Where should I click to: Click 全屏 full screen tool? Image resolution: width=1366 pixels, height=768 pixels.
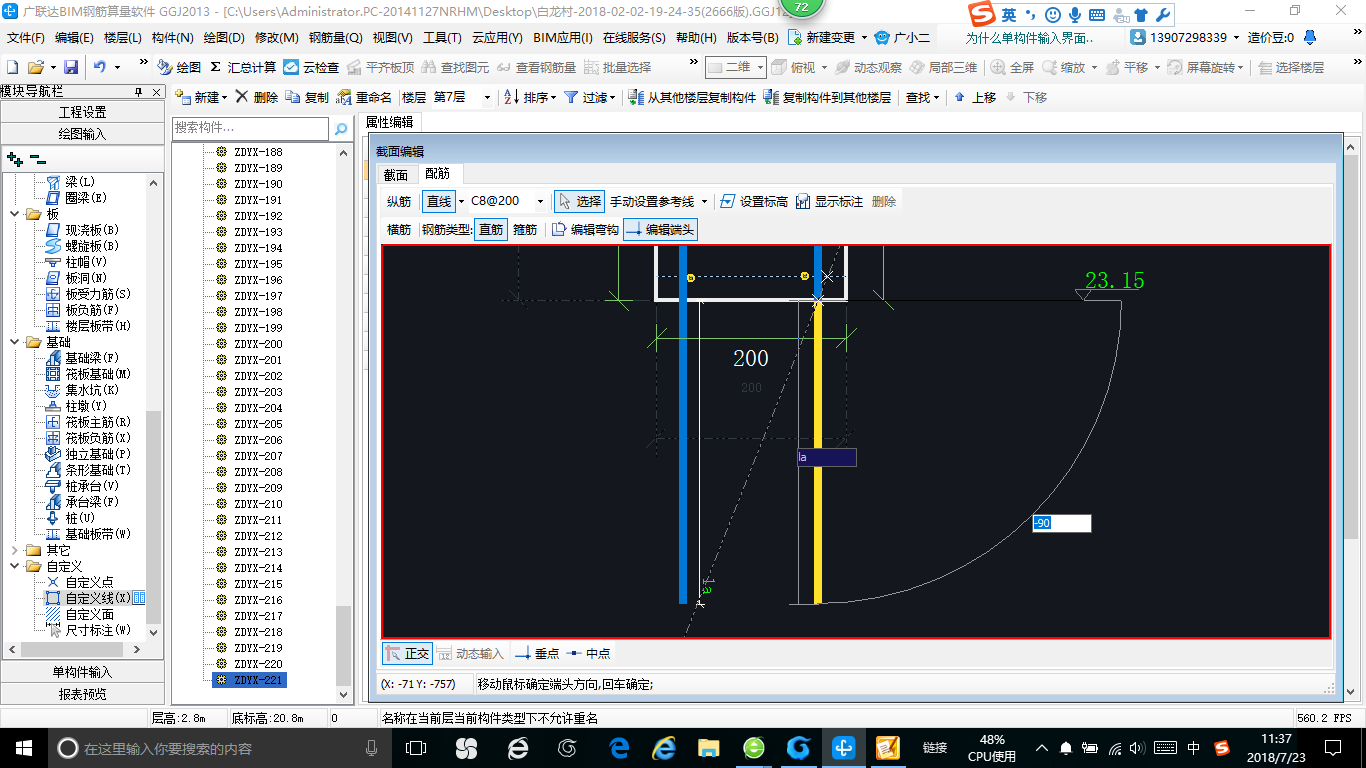(1012, 67)
